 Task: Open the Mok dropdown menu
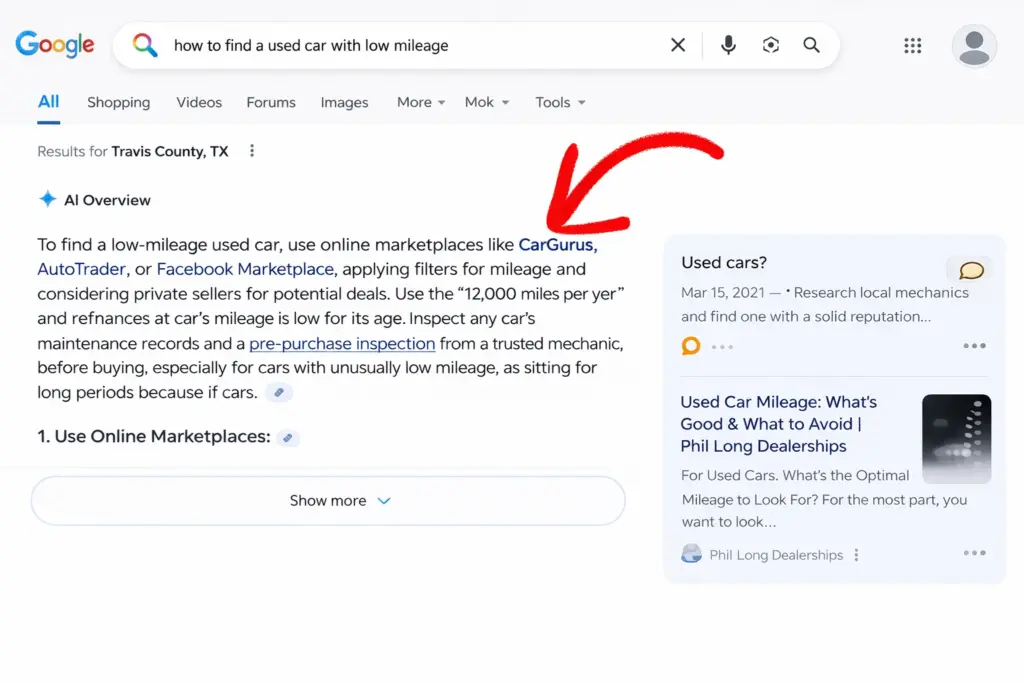pos(487,102)
